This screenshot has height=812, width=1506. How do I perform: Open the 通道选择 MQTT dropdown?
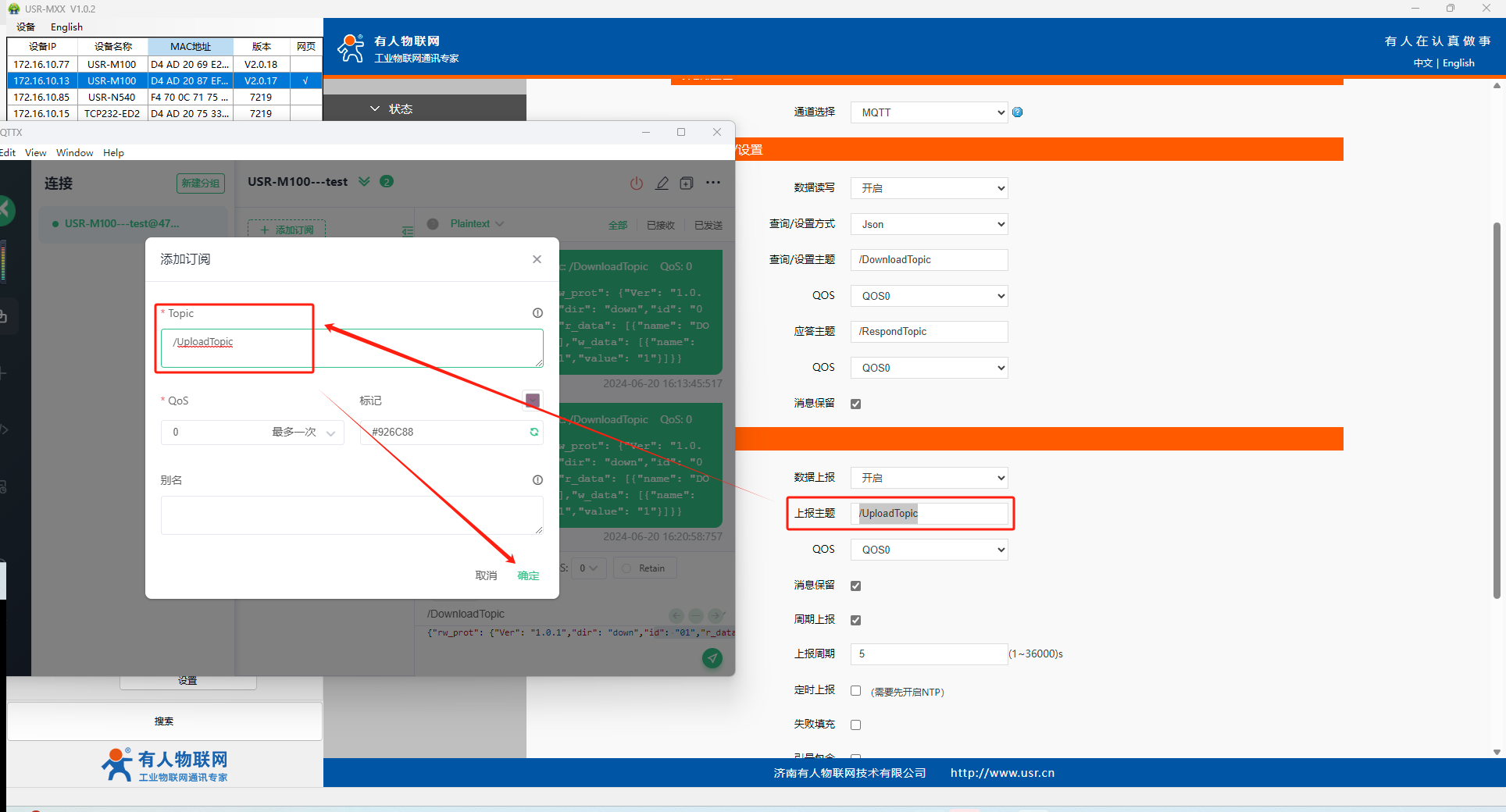click(x=929, y=112)
